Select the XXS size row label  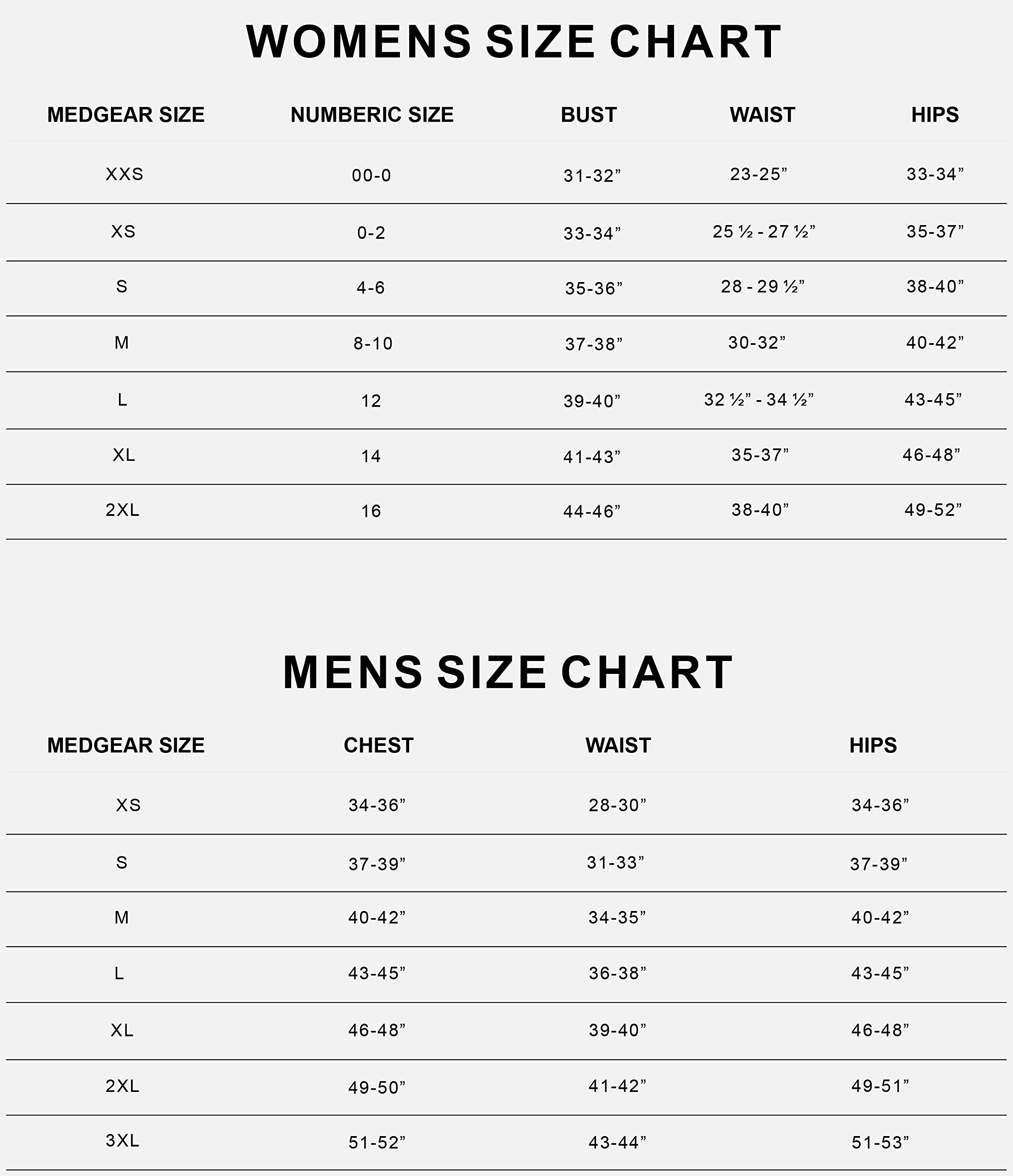(x=124, y=174)
